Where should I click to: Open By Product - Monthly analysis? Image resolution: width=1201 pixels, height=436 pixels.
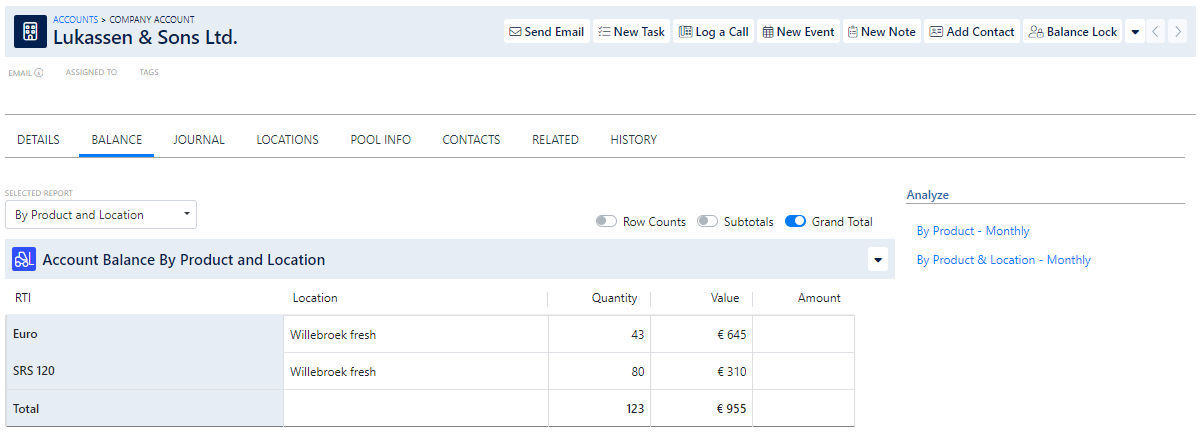pyautogui.click(x=973, y=231)
